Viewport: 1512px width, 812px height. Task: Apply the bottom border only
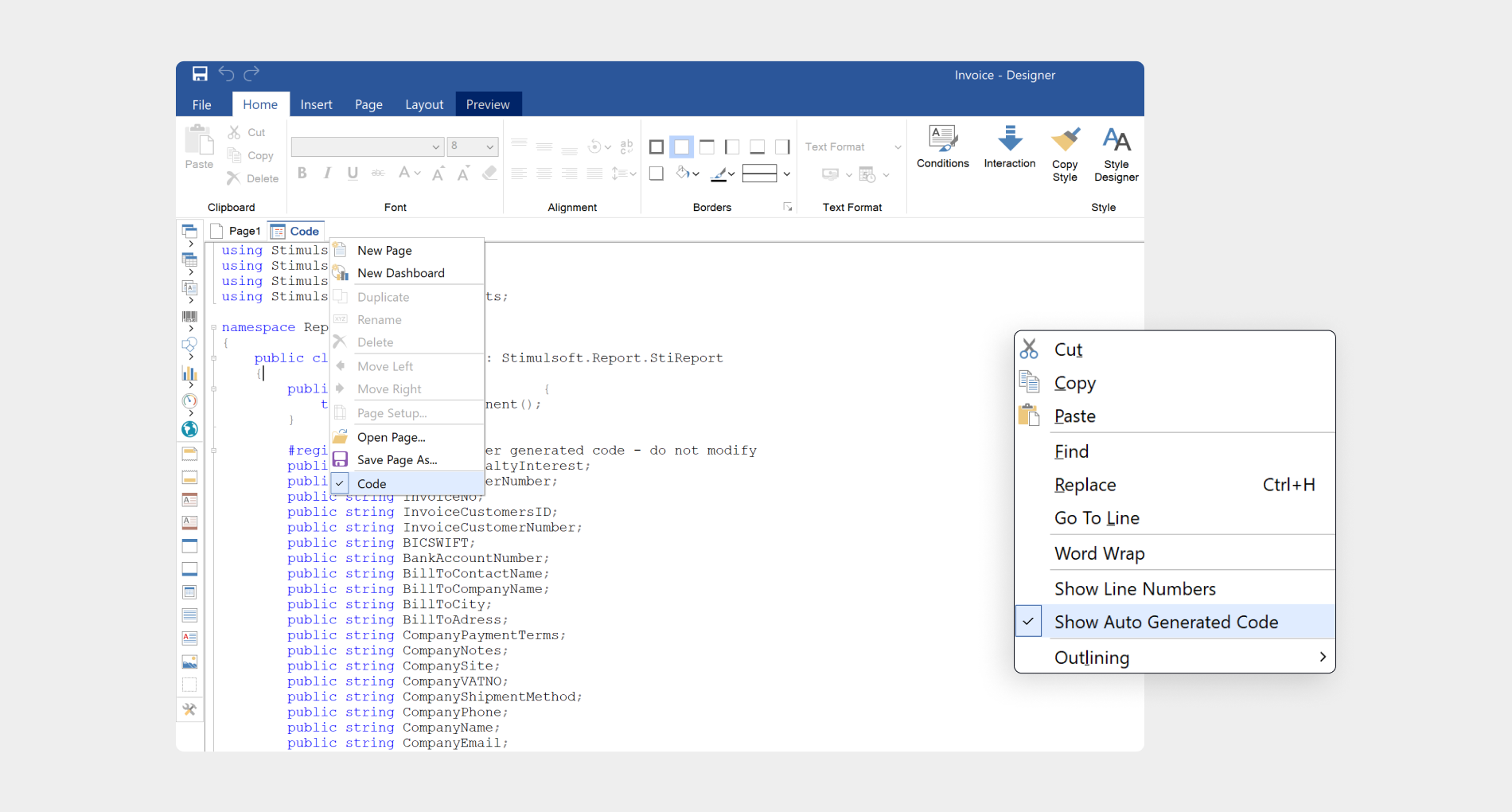758,146
